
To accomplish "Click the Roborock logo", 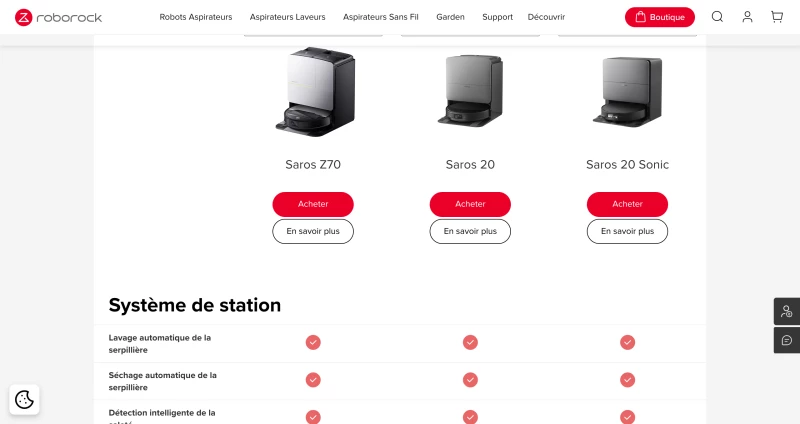I will pos(58,17).
